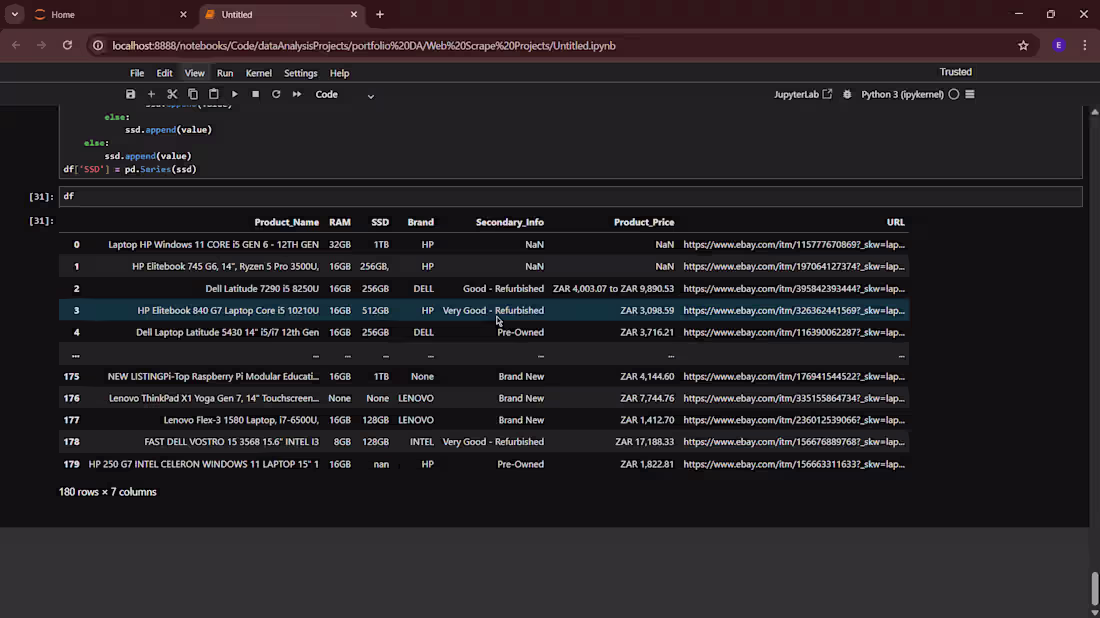
Task: Run the selected cell with the play icon
Action: pyautogui.click(x=234, y=94)
